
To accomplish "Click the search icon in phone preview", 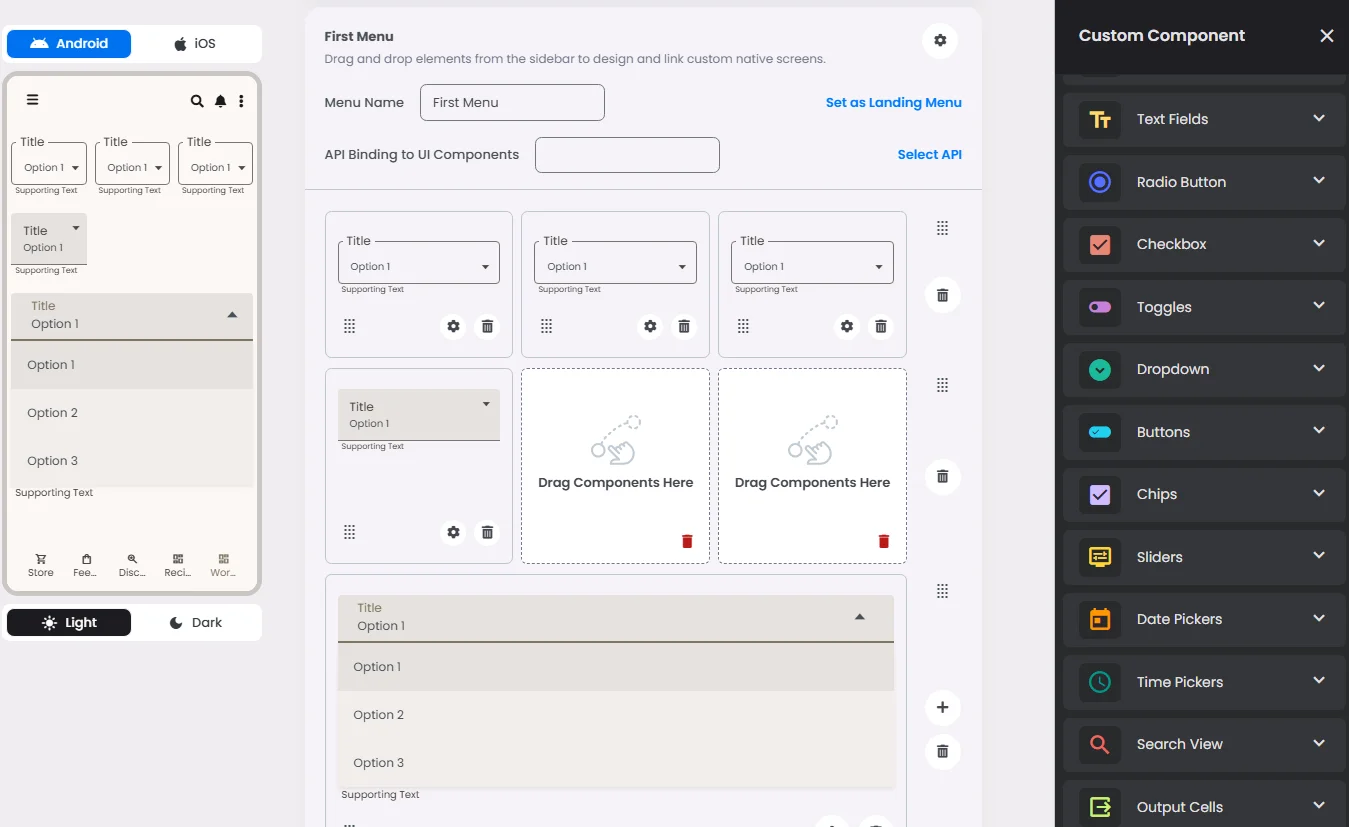I will pyautogui.click(x=197, y=101).
